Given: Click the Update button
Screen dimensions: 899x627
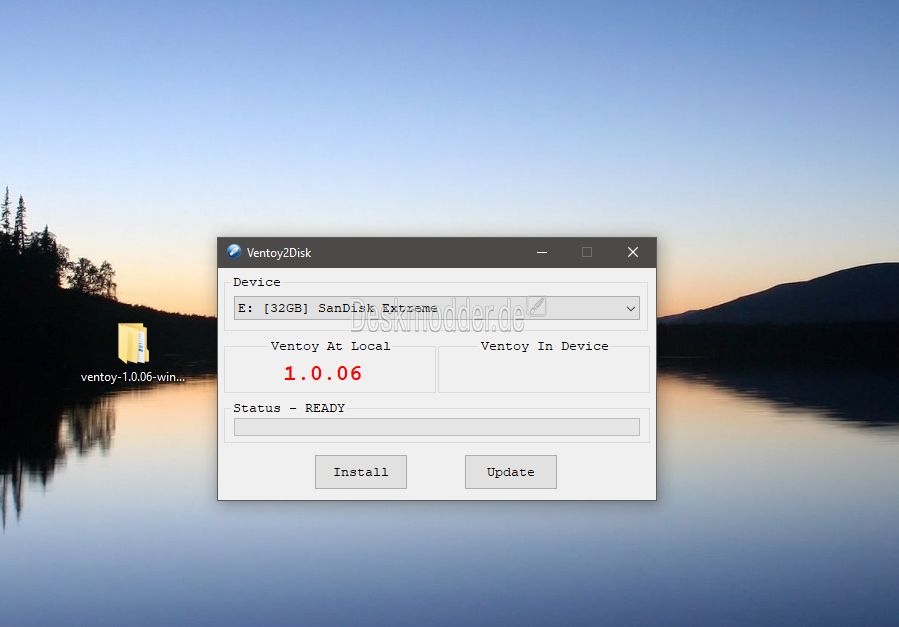Looking at the screenshot, I should coord(510,472).
